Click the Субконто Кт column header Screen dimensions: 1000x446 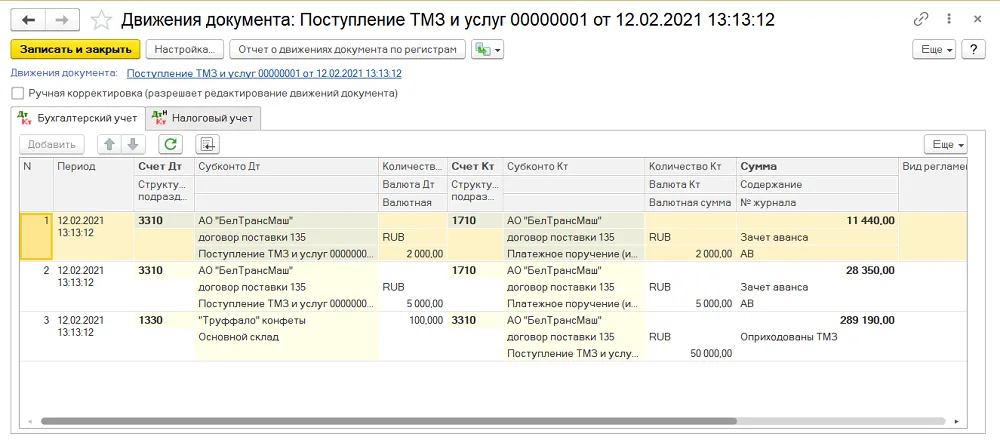pyautogui.click(x=574, y=167)
